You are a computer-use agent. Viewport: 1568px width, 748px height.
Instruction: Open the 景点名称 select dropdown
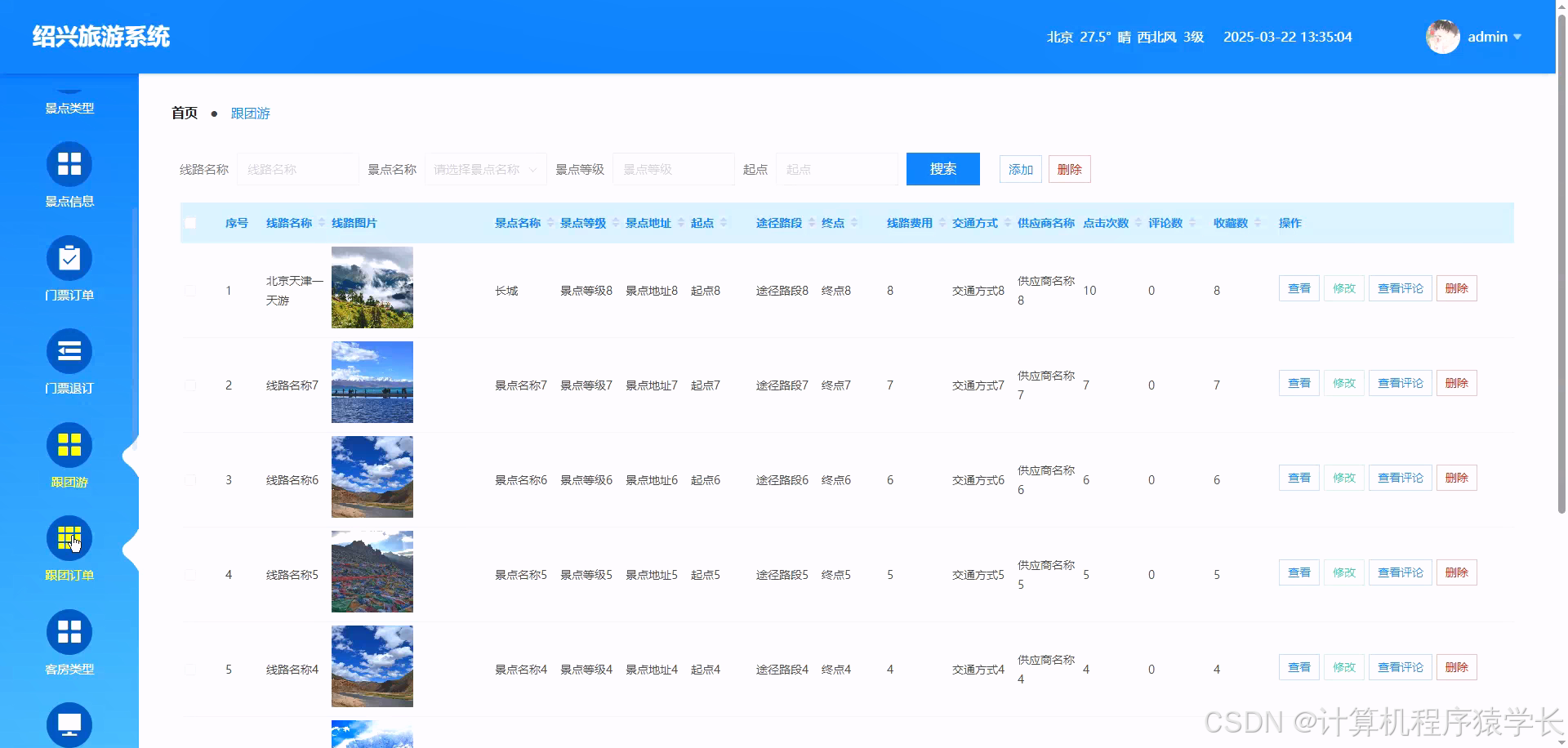tap(486, 169)
